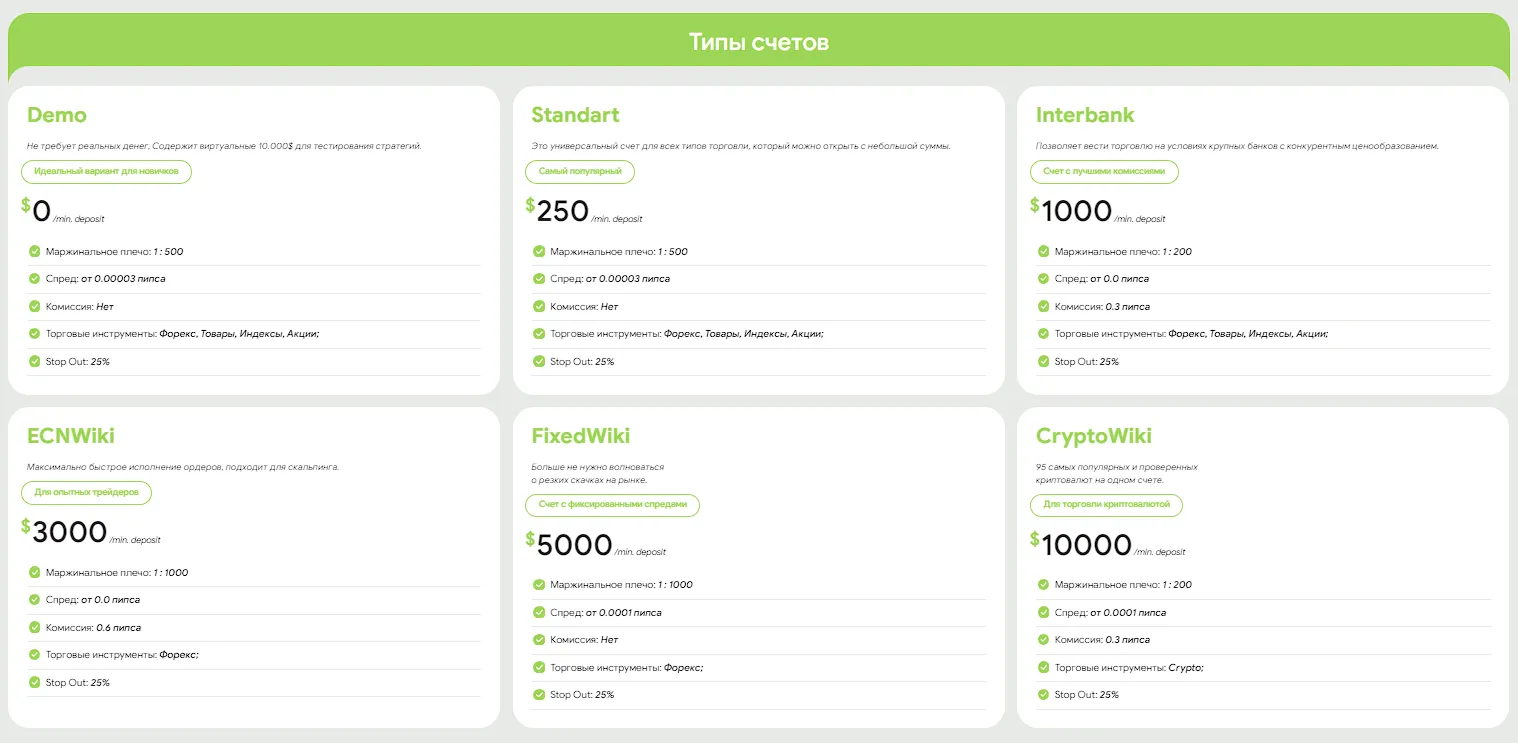The width and height of the screenshot is (1518, 743).
Task: Click the green dollar sign beside 10000
Action: (x=1035, y=539)
